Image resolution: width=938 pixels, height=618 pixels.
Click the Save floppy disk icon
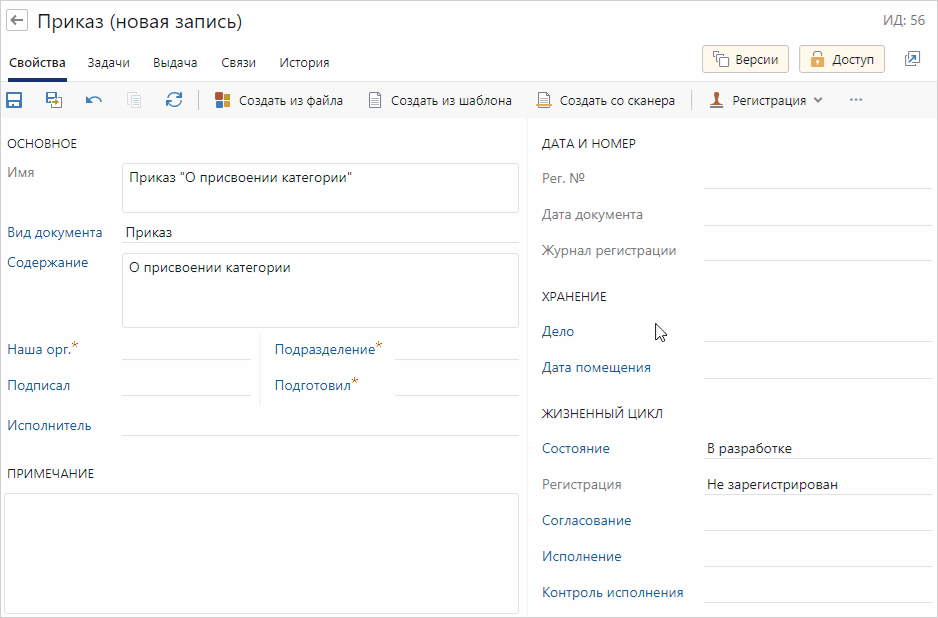(15, 100)
